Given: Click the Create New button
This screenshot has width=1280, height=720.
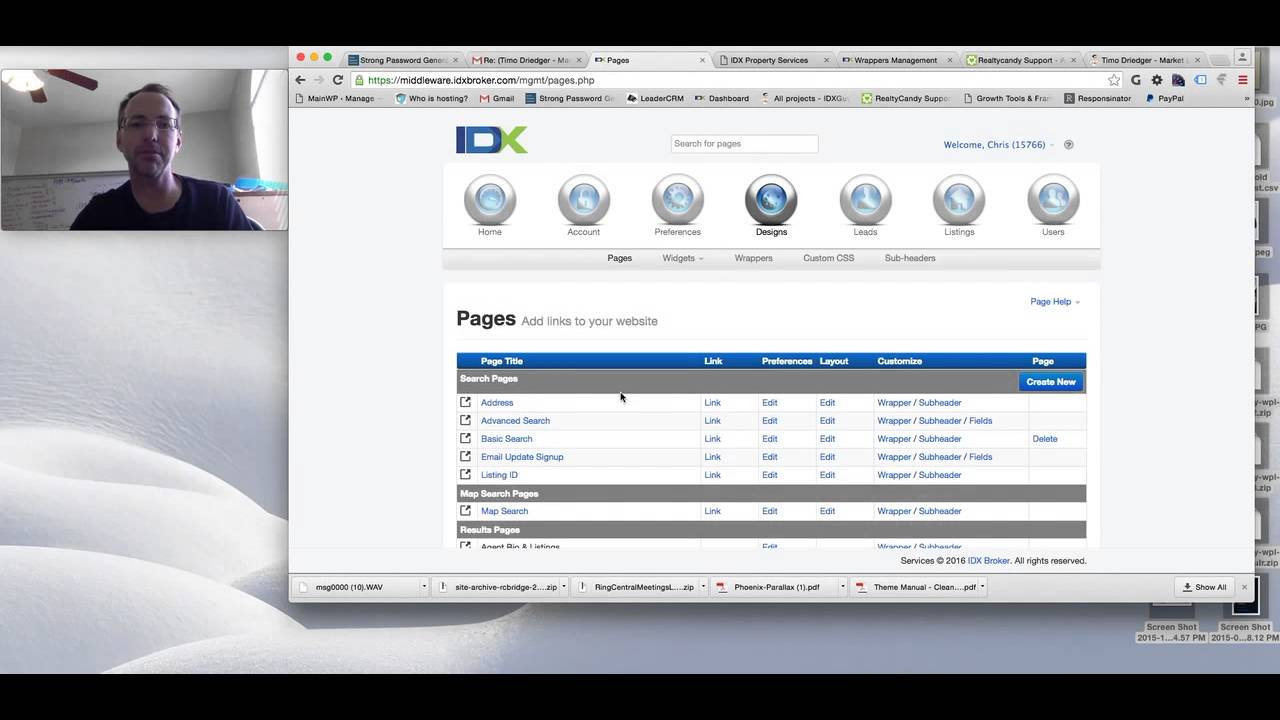Looking at the screenshot, I should pyautogui.click(x=1051, y=382).
